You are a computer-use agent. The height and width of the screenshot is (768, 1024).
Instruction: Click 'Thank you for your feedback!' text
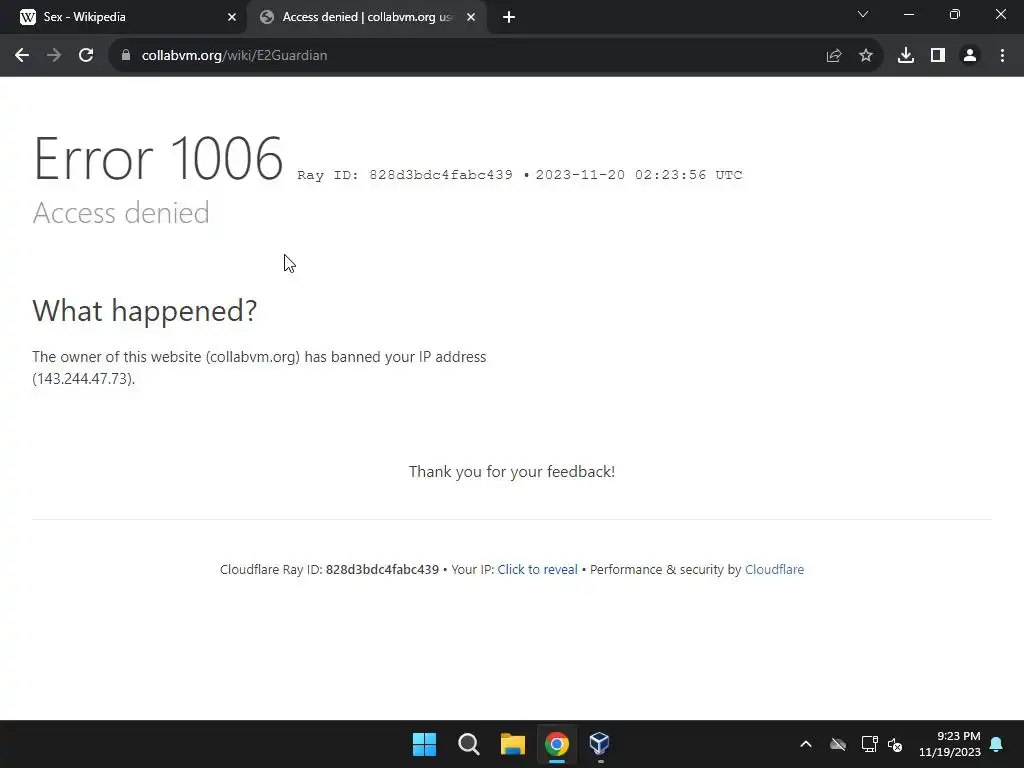pyautogui.click(x=512, y=472)
